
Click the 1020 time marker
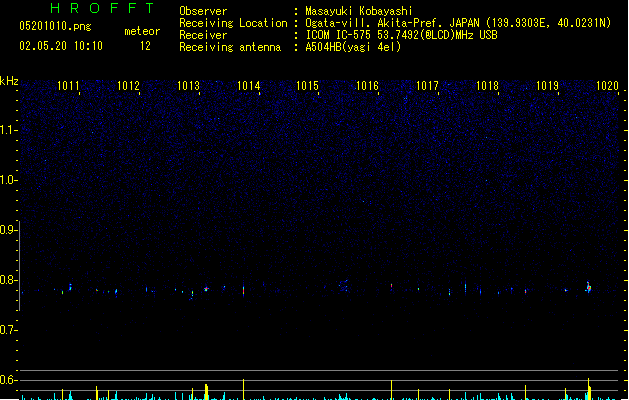point(607,86)
